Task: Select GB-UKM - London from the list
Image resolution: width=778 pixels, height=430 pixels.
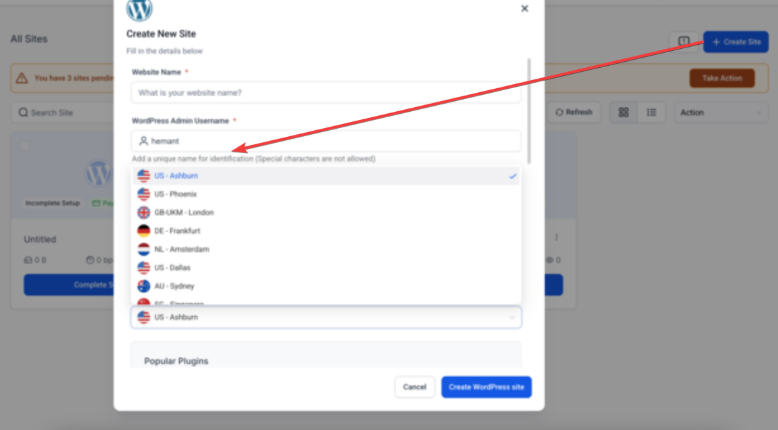Action: coord(326,212)
